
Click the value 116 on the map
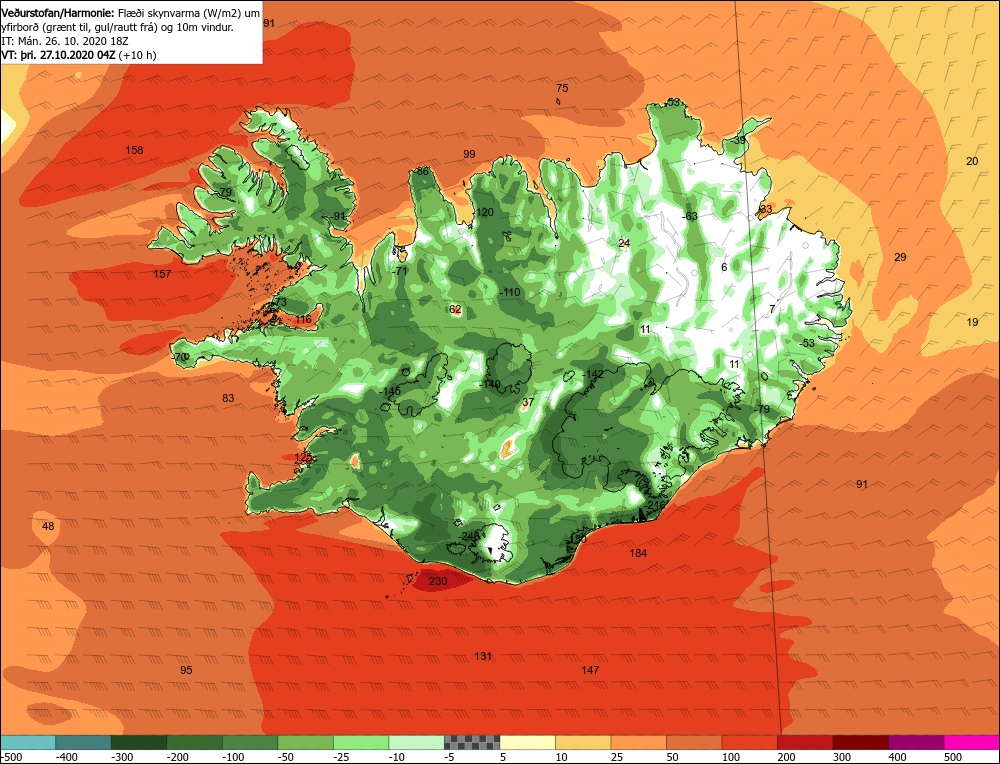[x=303, y=320]
